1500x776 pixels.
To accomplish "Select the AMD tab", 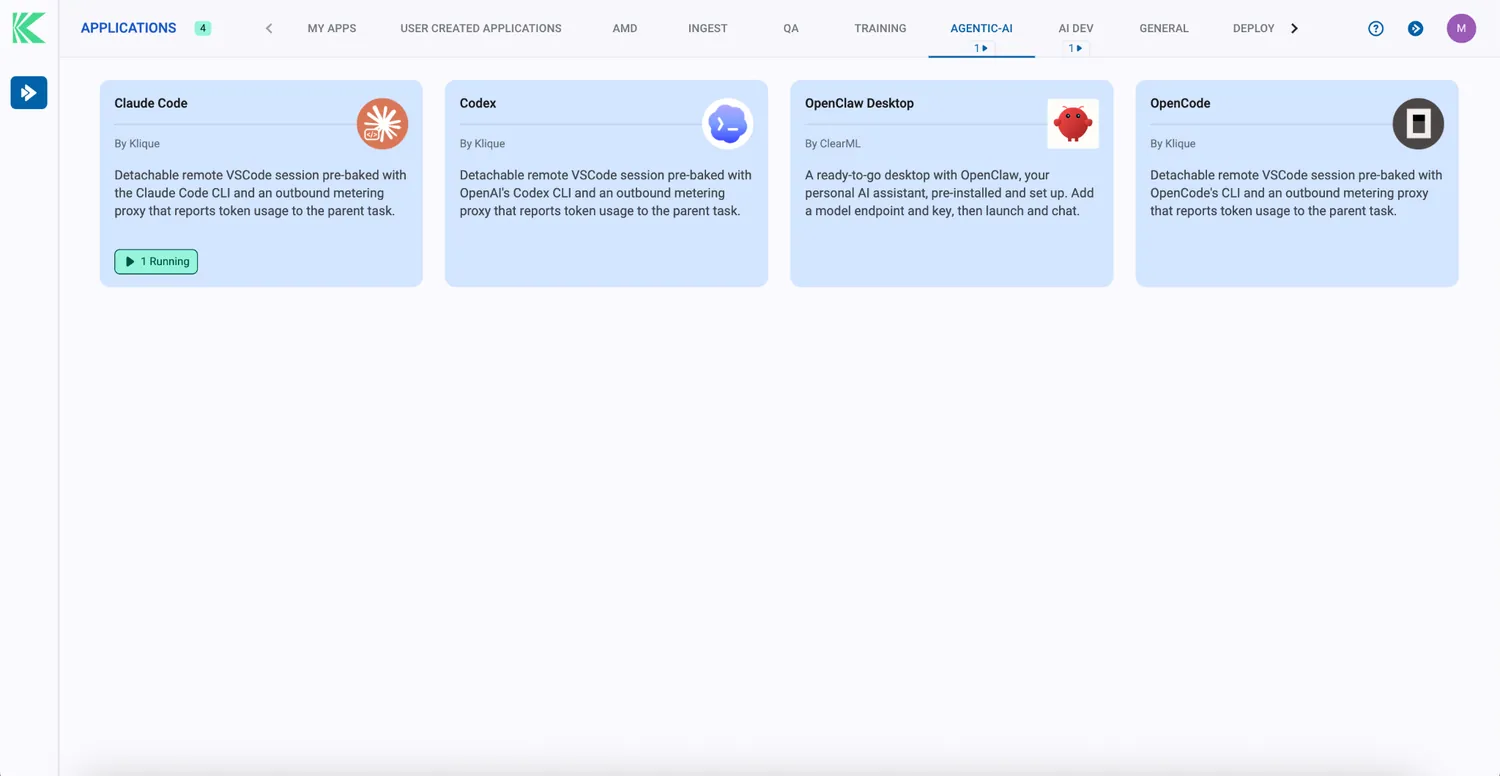I will [x=625, y=28].
